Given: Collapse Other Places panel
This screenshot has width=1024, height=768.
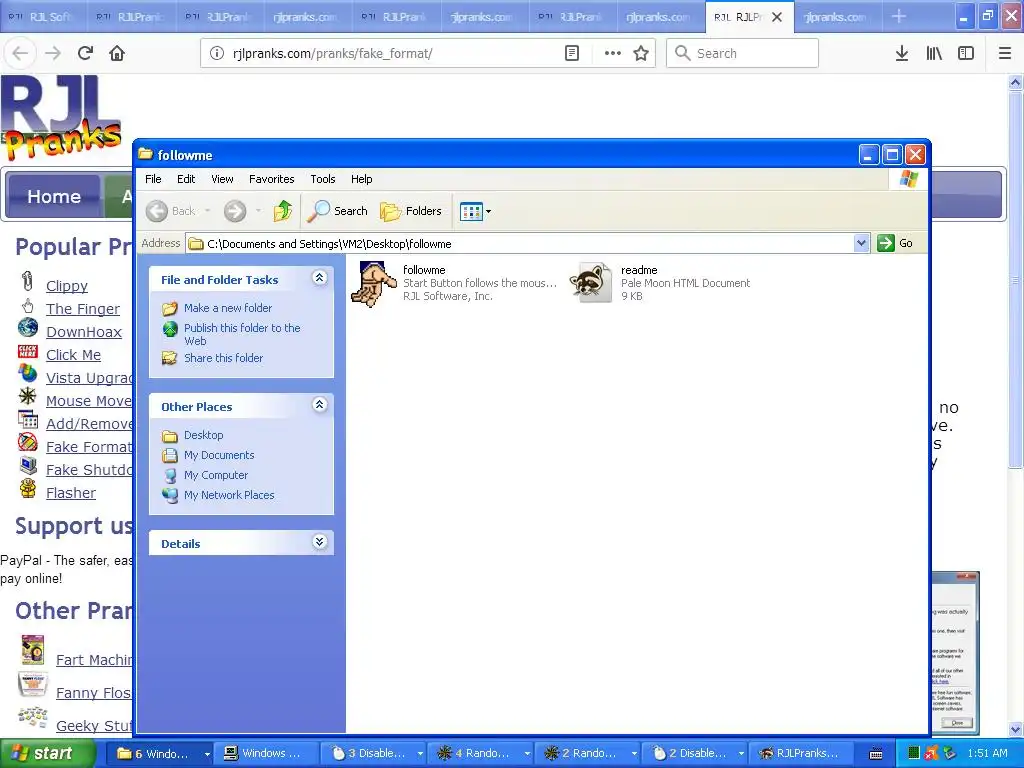Looking at the screenshot, I should (319, 405).
